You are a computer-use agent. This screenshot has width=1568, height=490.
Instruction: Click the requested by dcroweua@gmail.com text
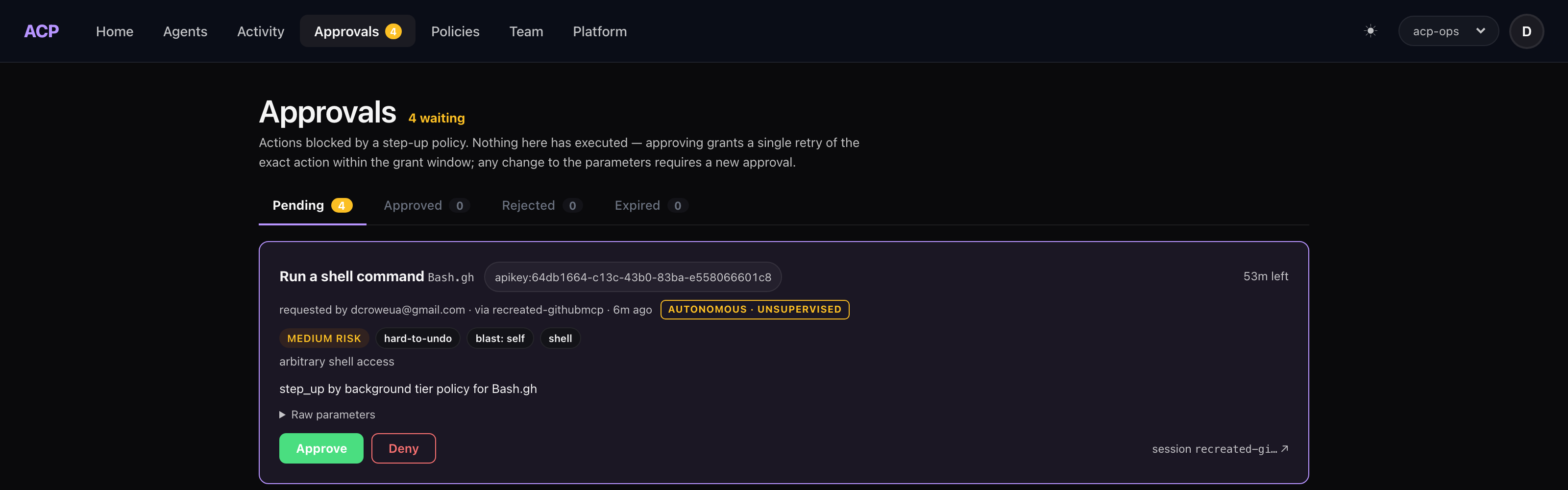372,310
